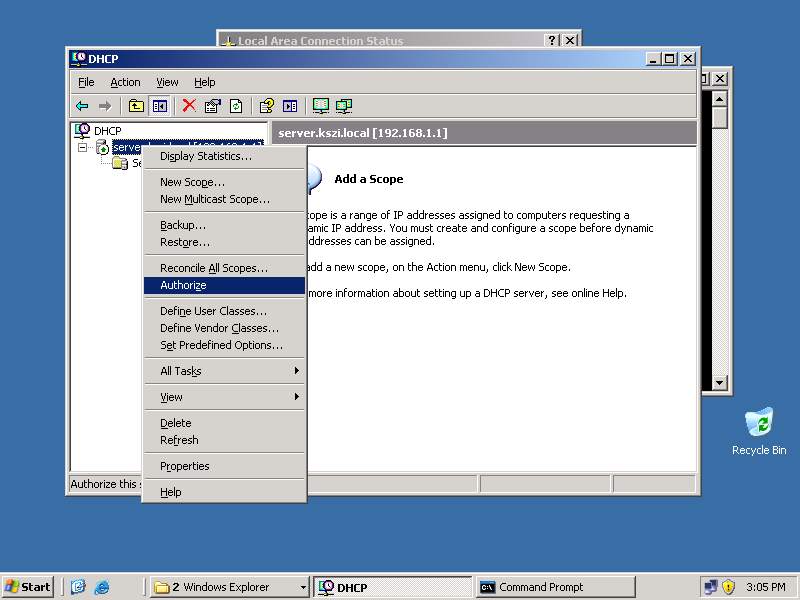Click the server.kszi.local [192.168.1.1] header

[363, 133]
